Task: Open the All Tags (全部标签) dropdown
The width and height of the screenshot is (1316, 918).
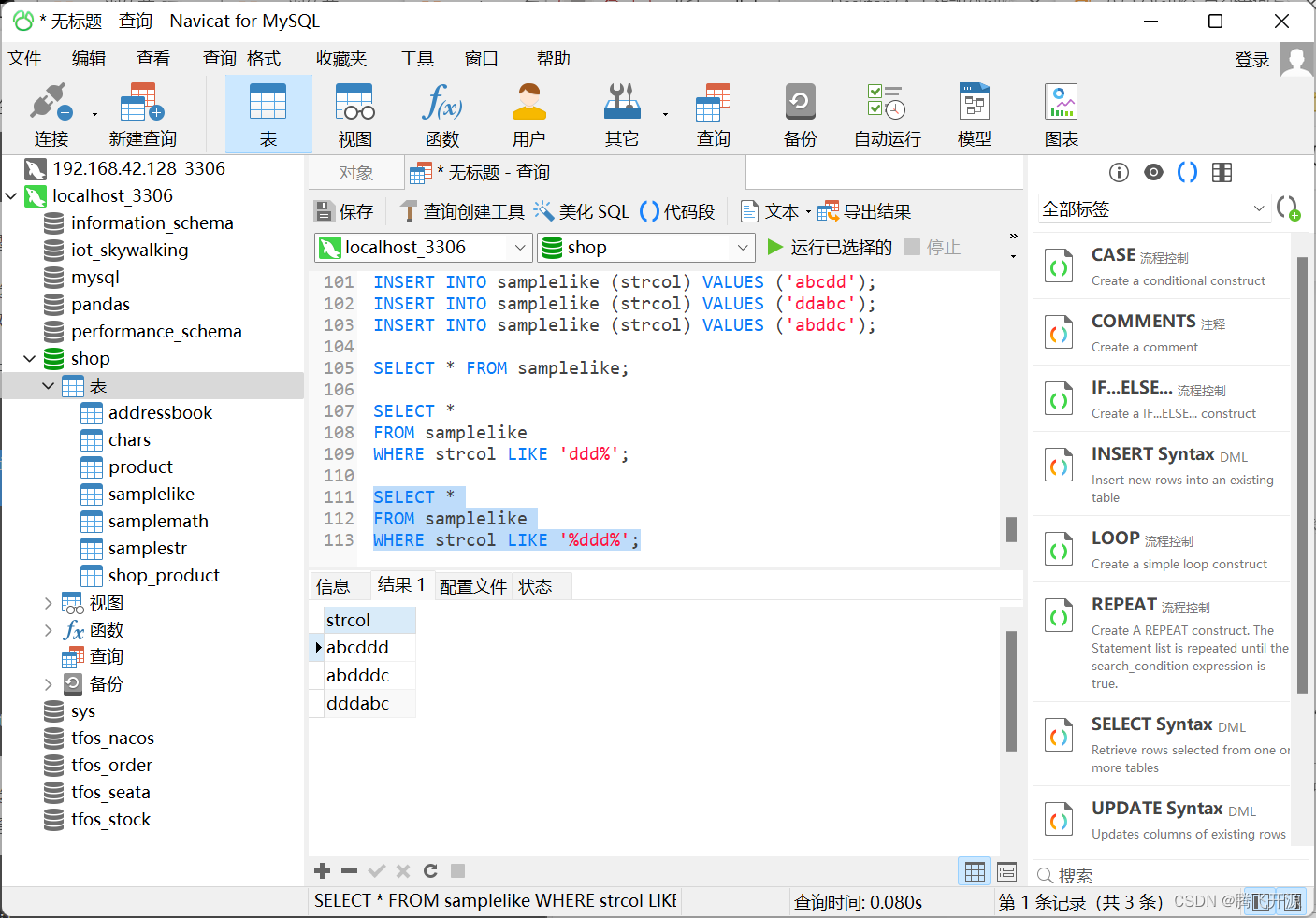Action: (x=1153, y=208)
